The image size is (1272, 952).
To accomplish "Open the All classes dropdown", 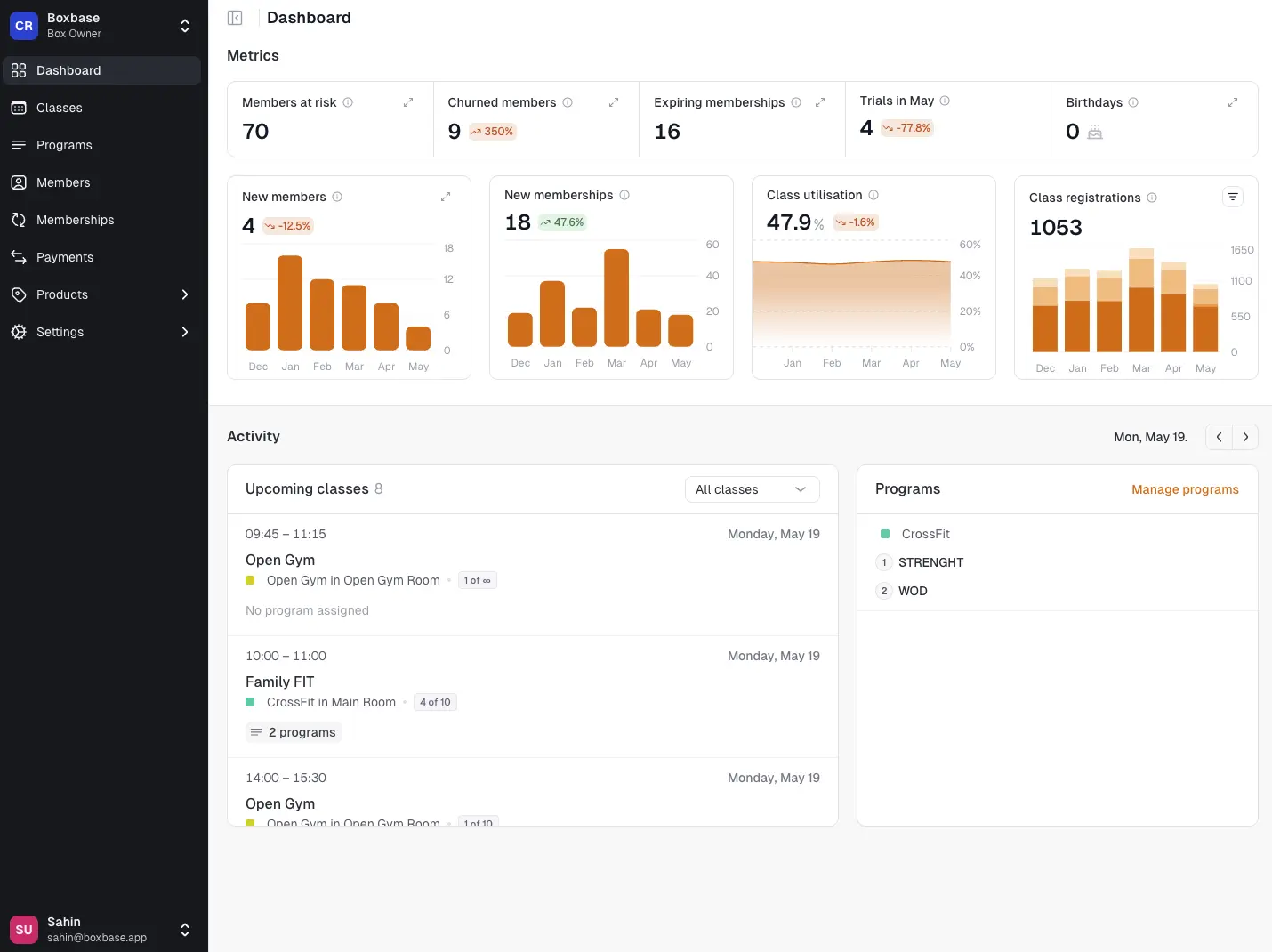I will coord(752,489).
